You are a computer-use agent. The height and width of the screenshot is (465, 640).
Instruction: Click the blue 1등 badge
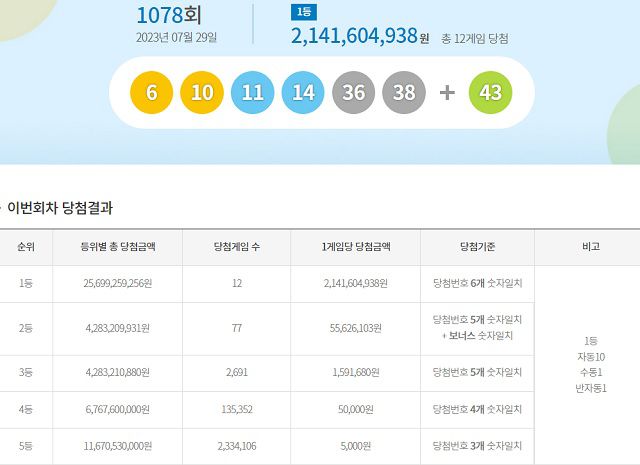coord(303,12)
